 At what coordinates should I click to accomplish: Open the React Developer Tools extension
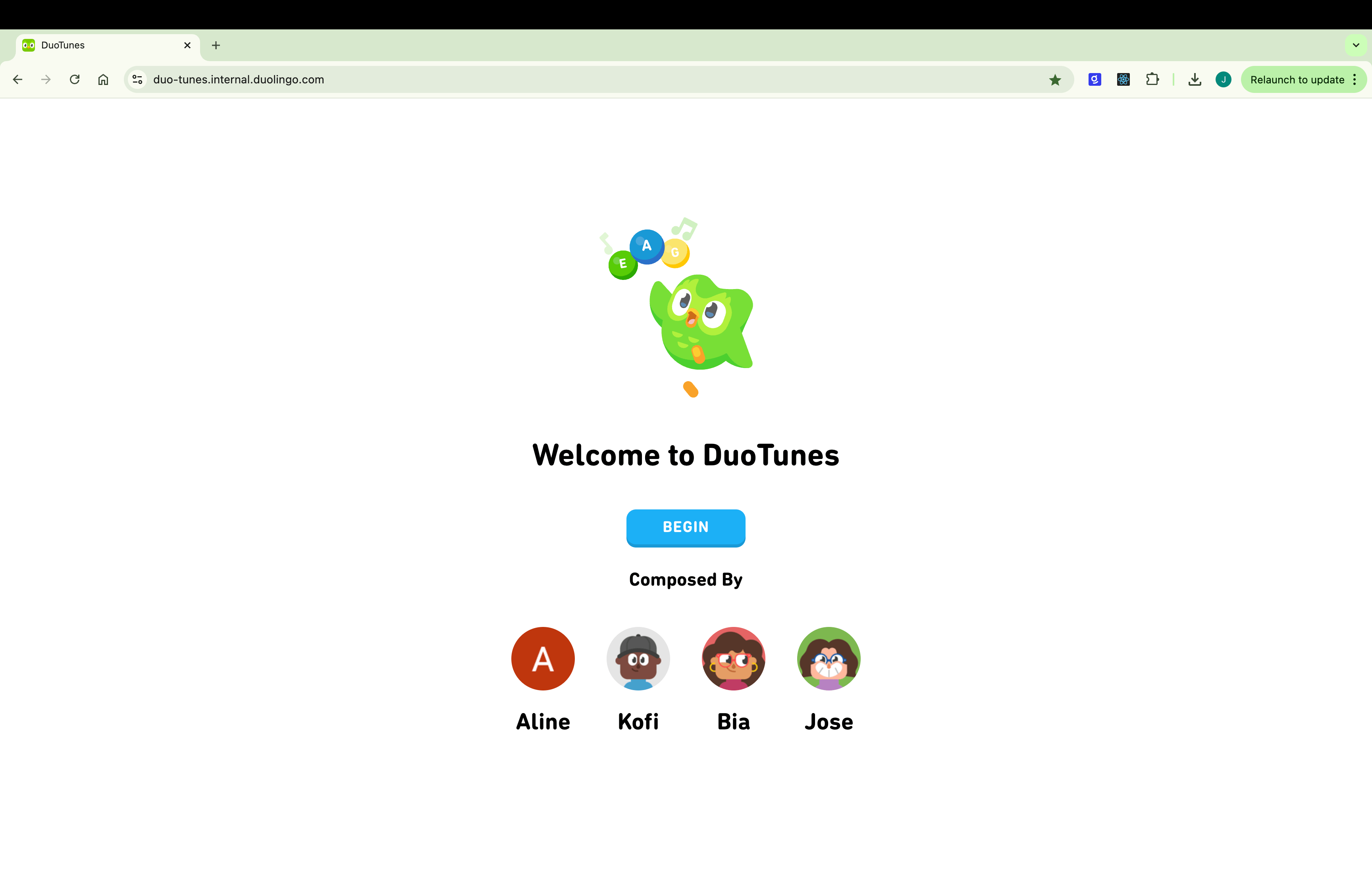click(x=1123, y=79)
